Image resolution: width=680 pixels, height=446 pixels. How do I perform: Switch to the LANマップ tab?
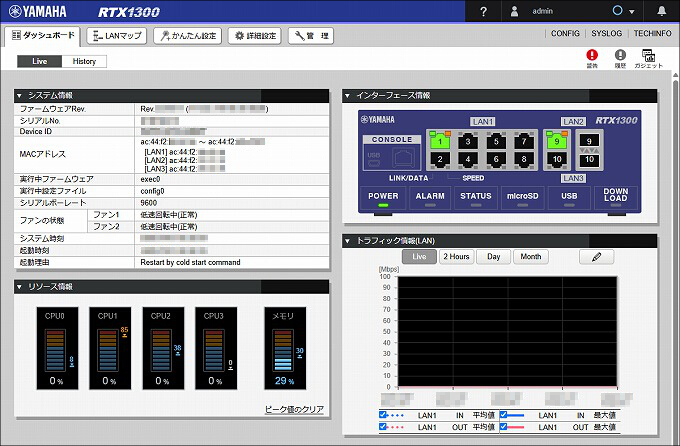click(x=116, y=35)
